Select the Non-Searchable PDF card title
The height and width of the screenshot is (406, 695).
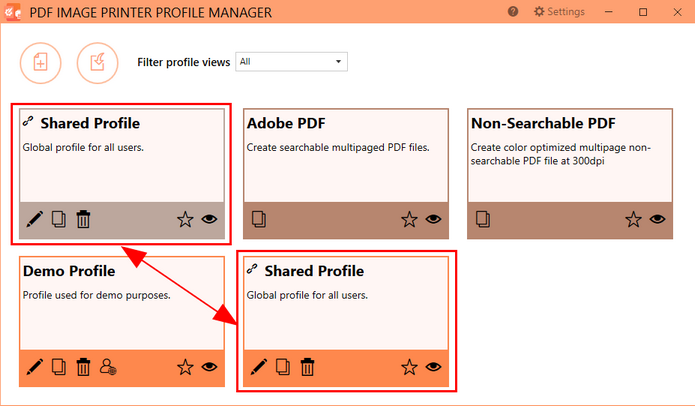(x=543, y=123)
